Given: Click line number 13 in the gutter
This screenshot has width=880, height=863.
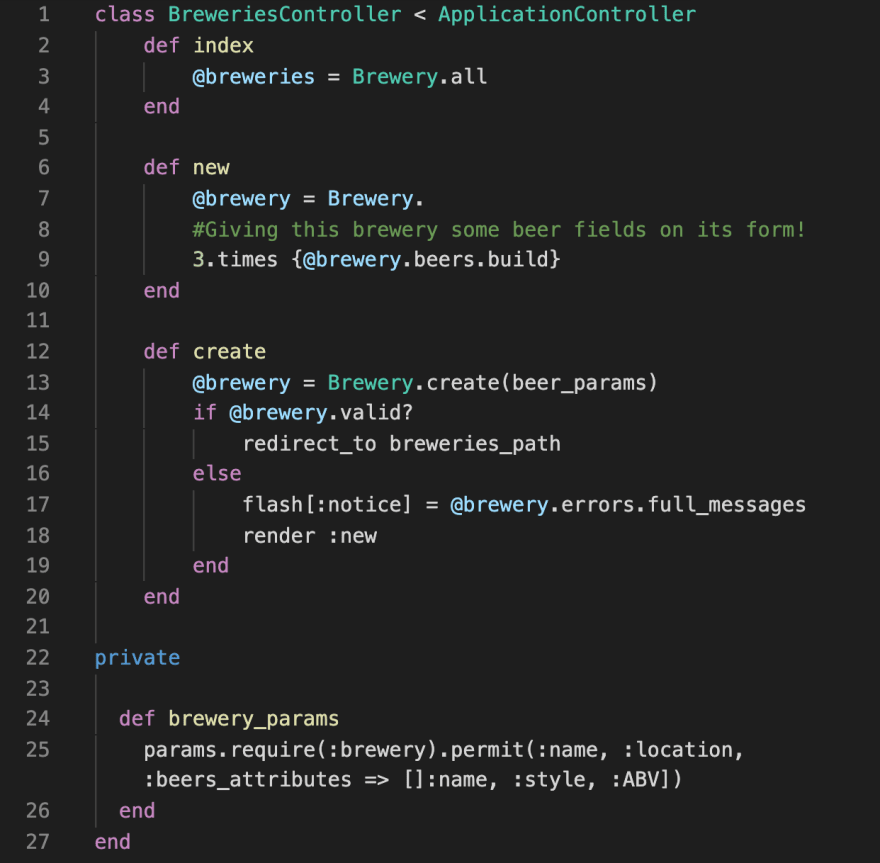Looking at the screenshot, I should click(x=38, y=382).
